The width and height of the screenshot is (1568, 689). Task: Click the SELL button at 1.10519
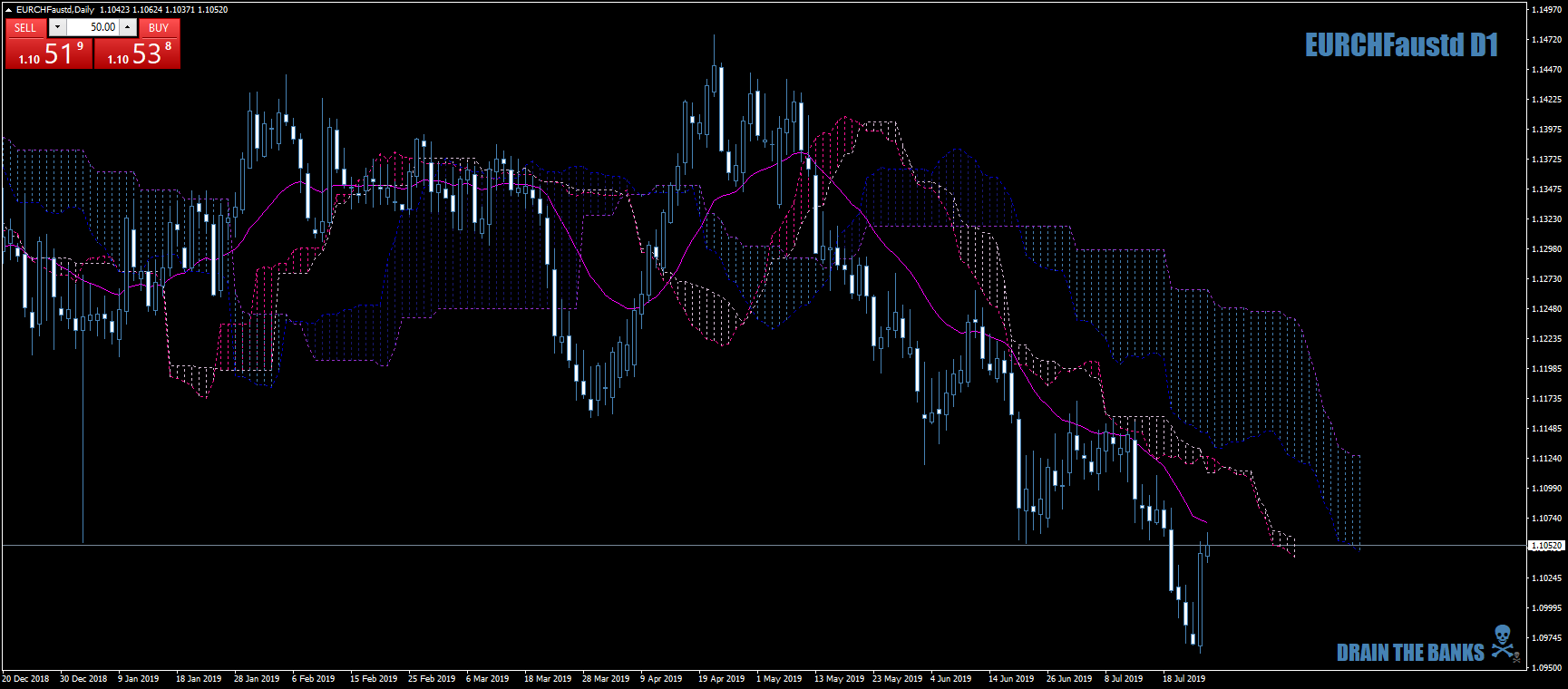click(48, 44)
